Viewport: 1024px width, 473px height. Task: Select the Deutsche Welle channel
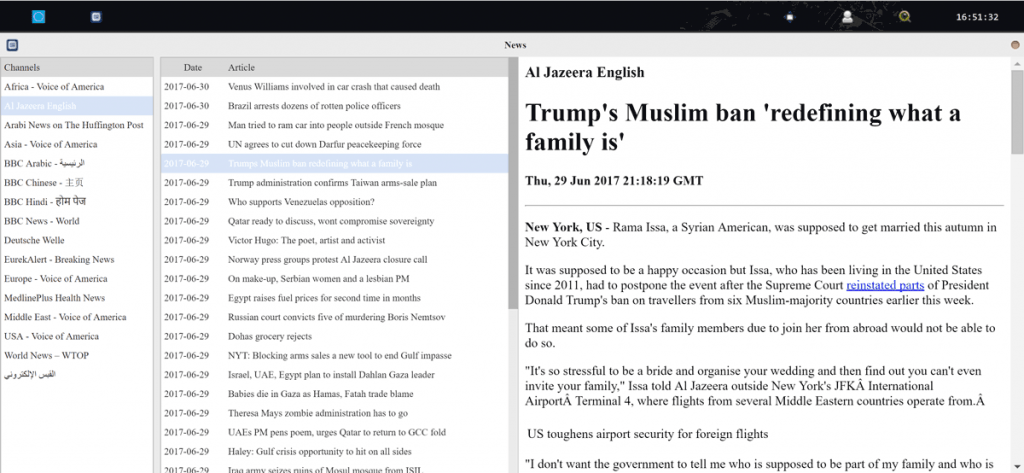coord(37,240)
